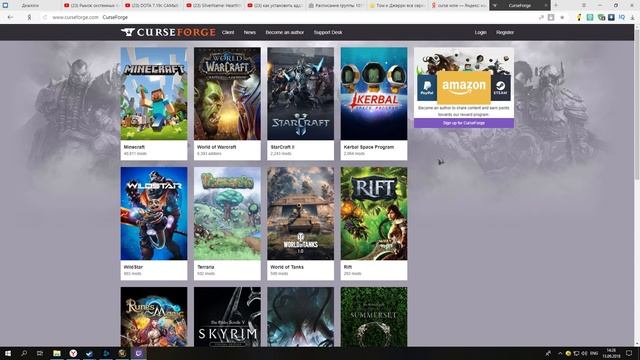Screen dimensions: 640x360
Task: Switch to Том и Джерри browser tab
Action: coord(397,6)
